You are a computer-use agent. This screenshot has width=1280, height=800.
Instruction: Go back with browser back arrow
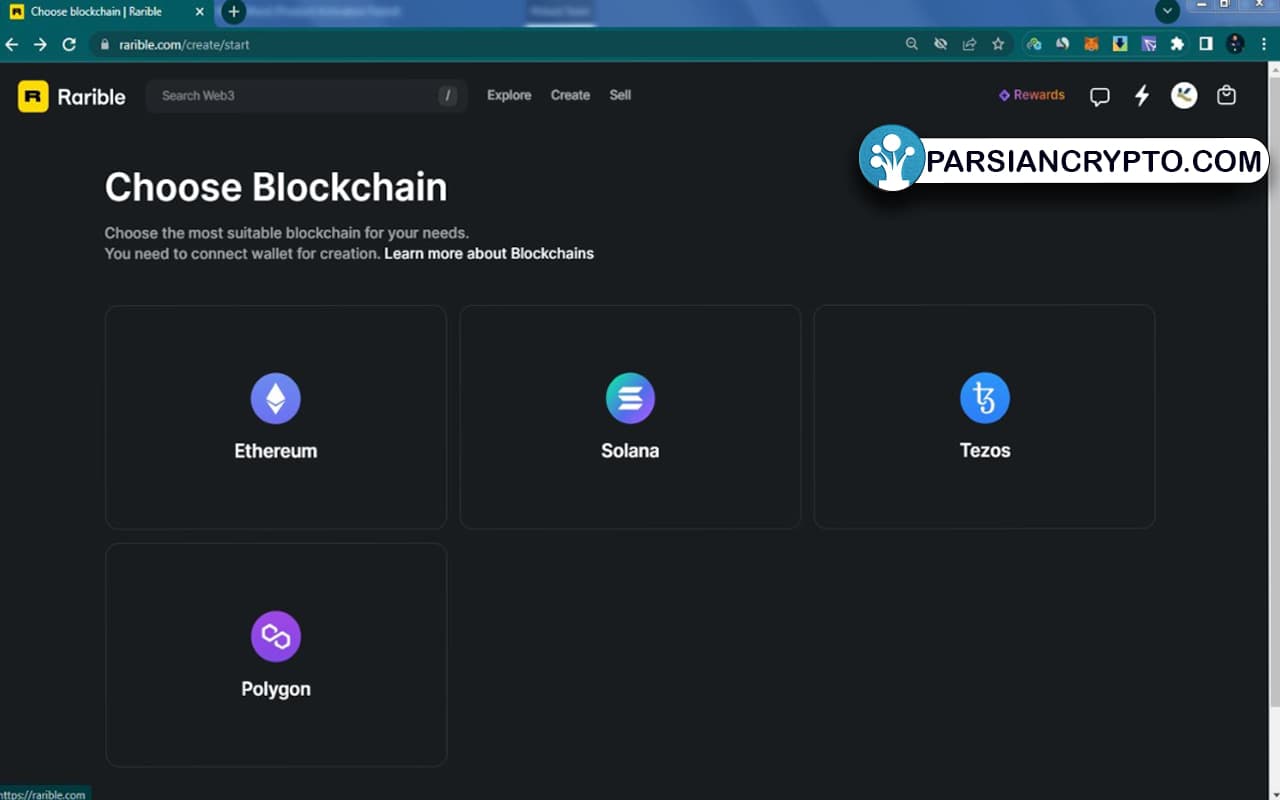coord(12,44)
